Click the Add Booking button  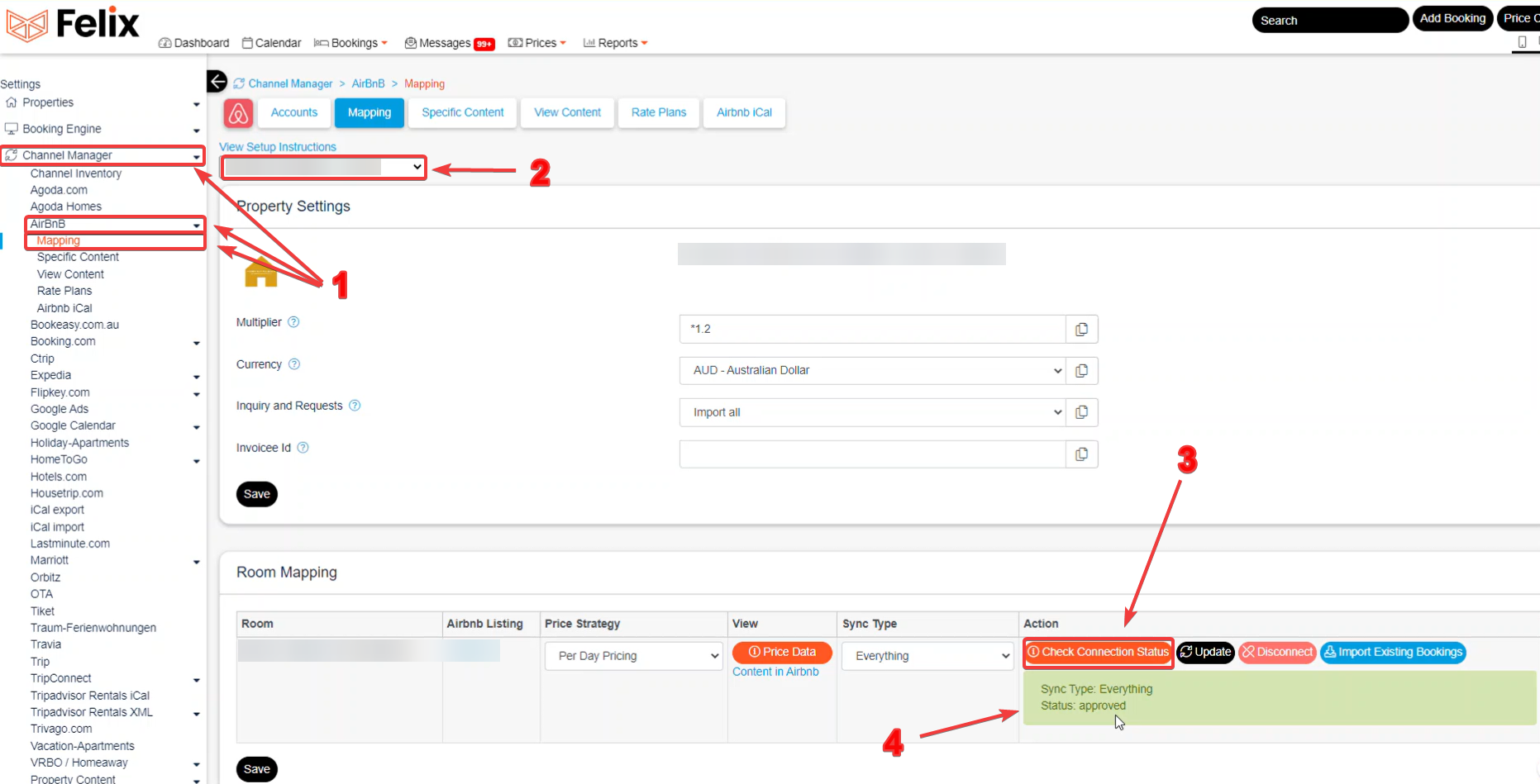(x=1453, y=18)
